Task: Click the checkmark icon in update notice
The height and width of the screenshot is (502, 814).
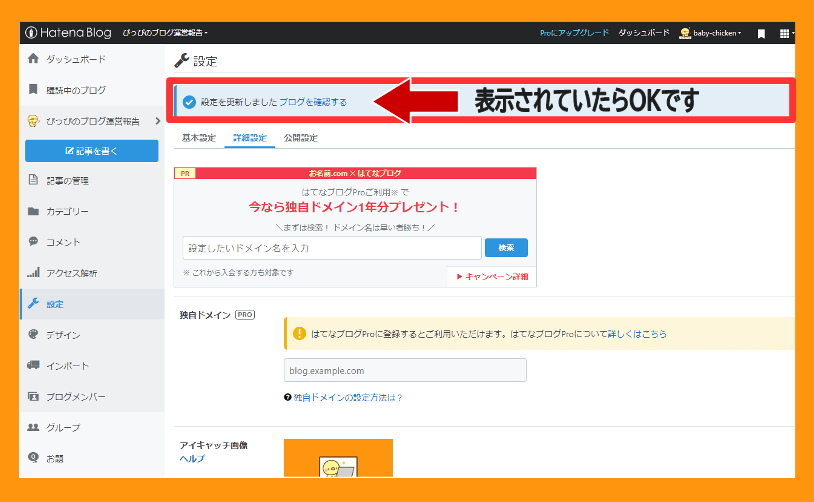Action: [189, 102]
